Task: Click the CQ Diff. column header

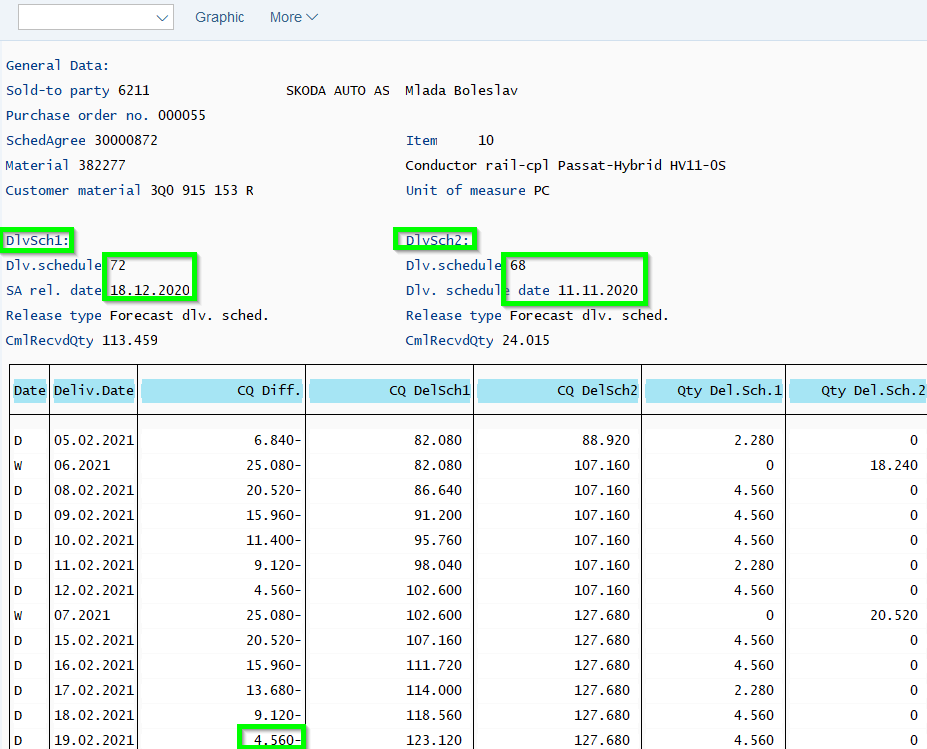Action: coord(221,391)
